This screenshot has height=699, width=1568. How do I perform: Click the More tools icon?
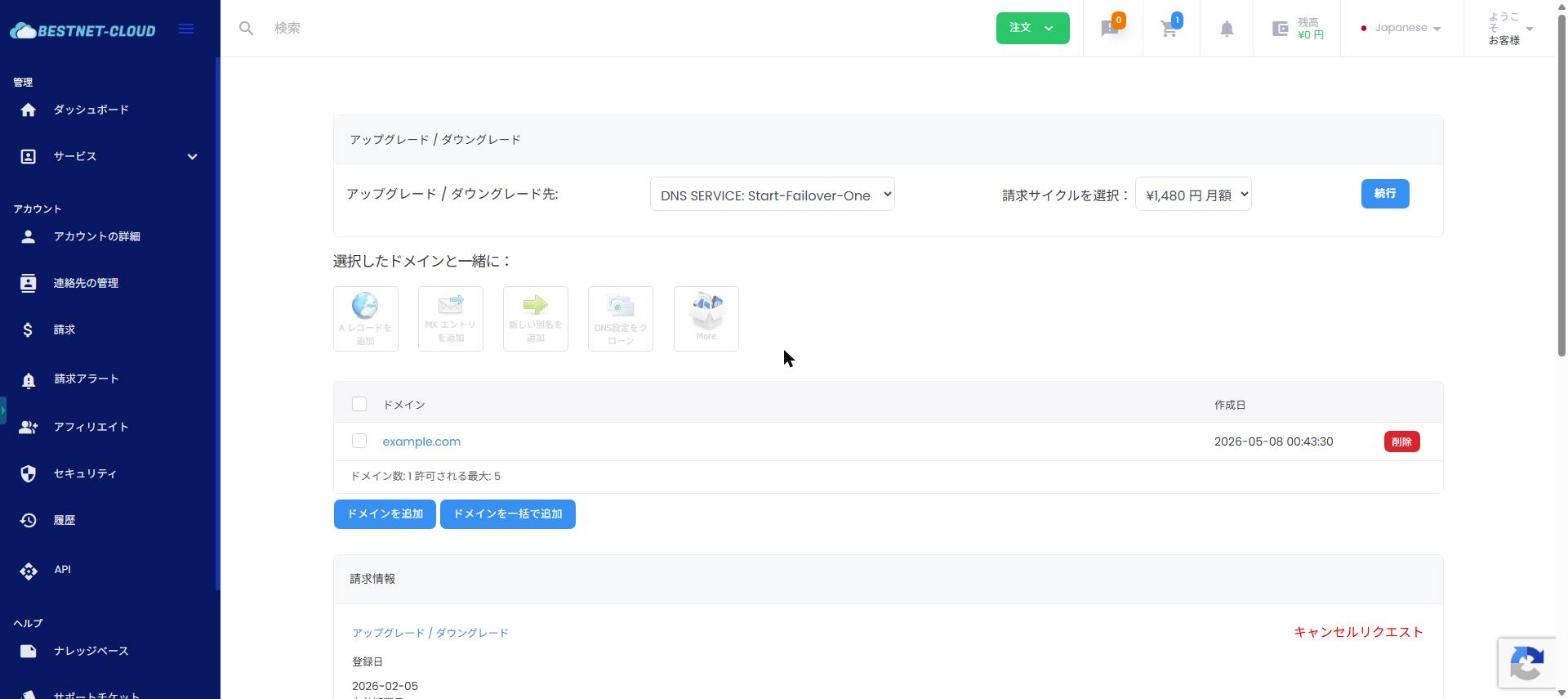706,319
